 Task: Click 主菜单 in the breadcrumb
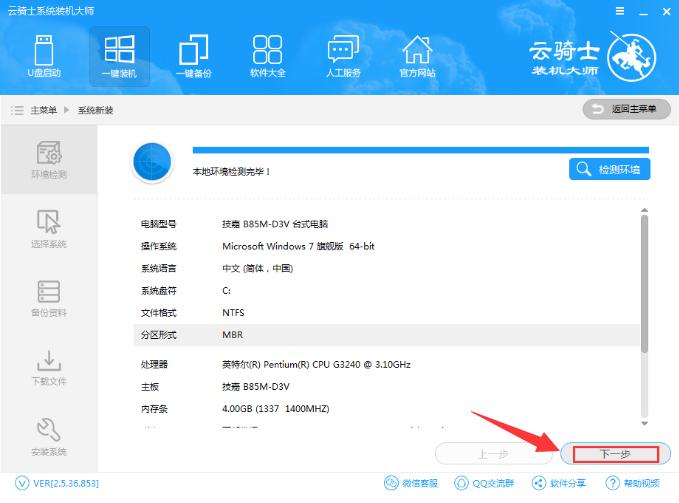coord(43,109)
